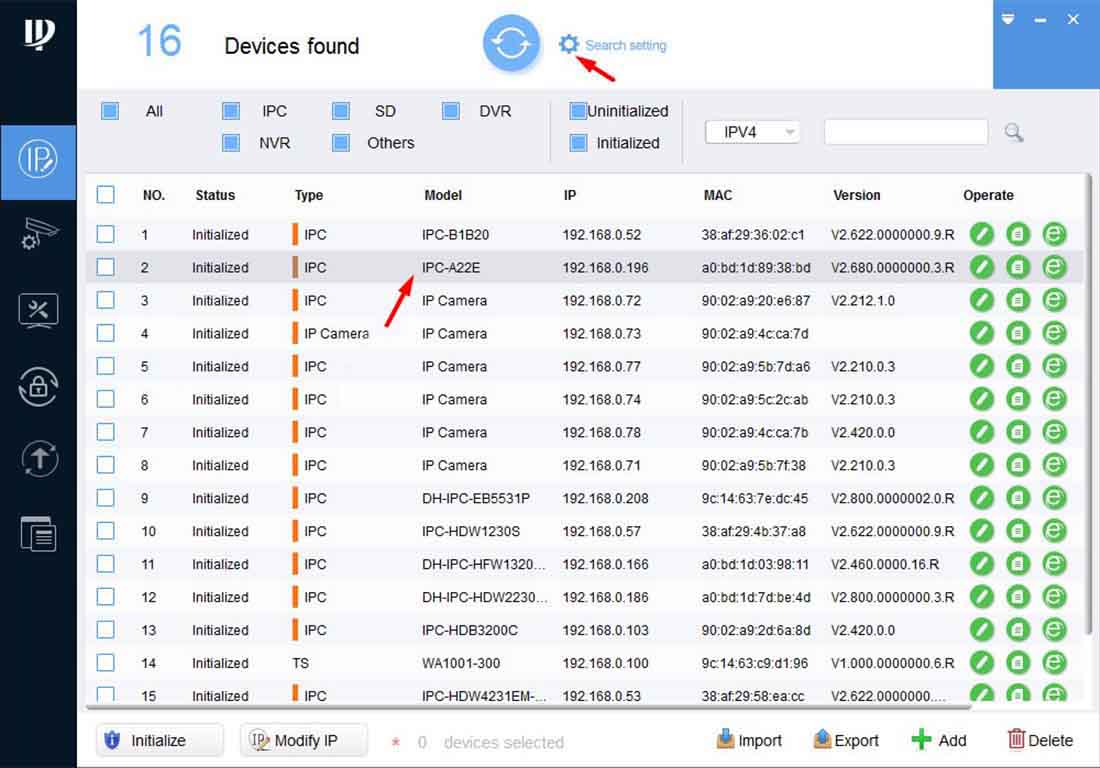Toggle the SD filter checkbox

click(341, 111)
